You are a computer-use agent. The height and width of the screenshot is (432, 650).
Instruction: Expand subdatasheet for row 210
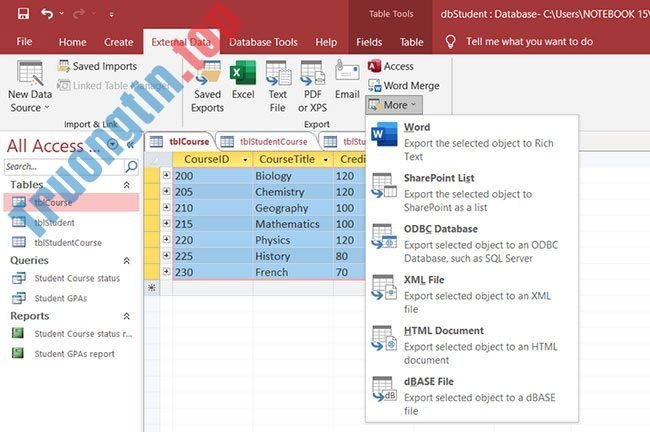(x=166, y=207)
